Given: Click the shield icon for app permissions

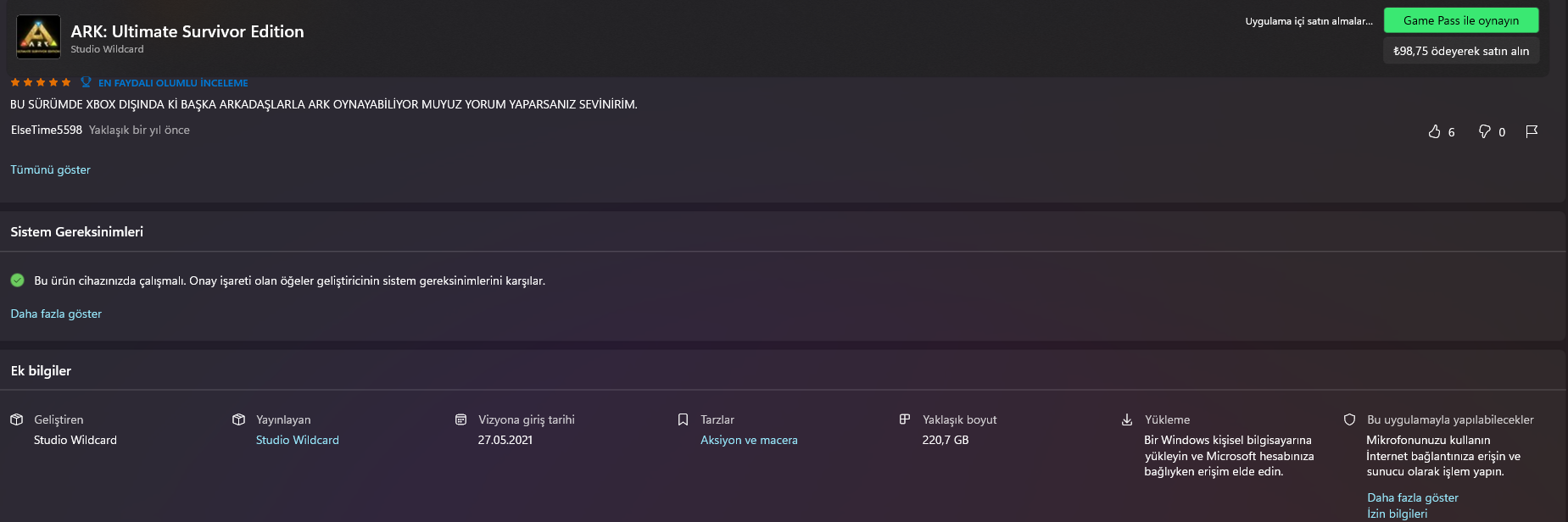Looking at the screenshot, I should coord(1349,419).
